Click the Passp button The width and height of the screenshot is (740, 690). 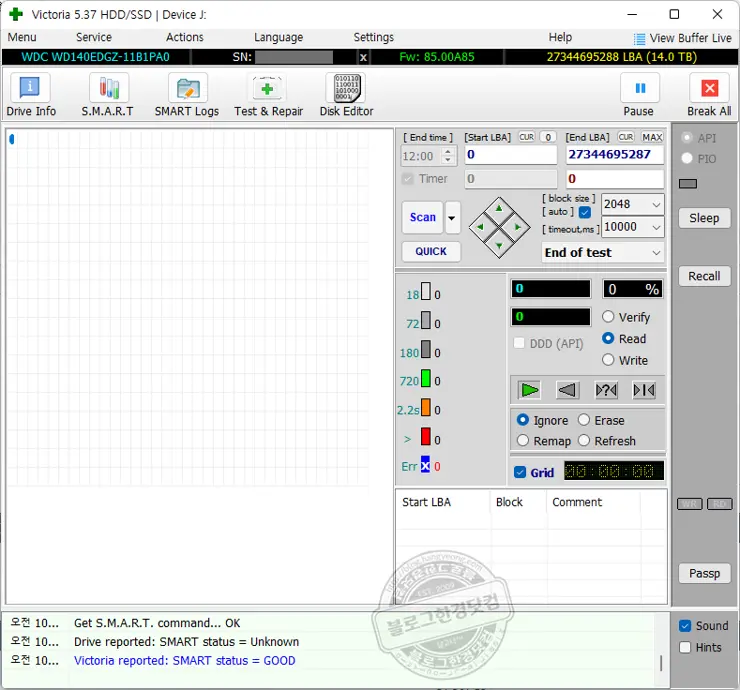point(704,573)
